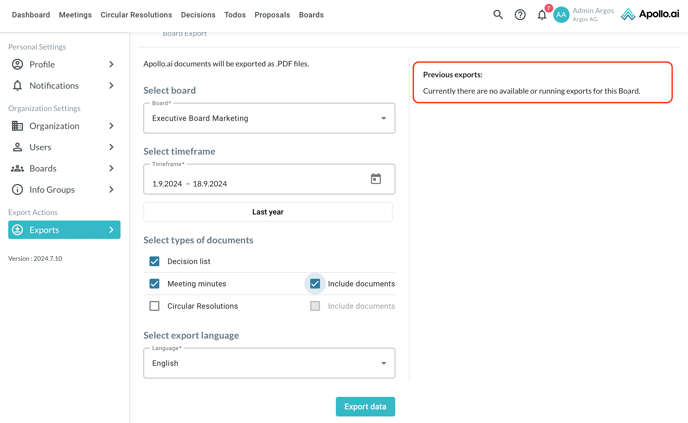688x423 pixels.
Task: Uncheck the Decision list checkbox
Action: tap(154, 261)
